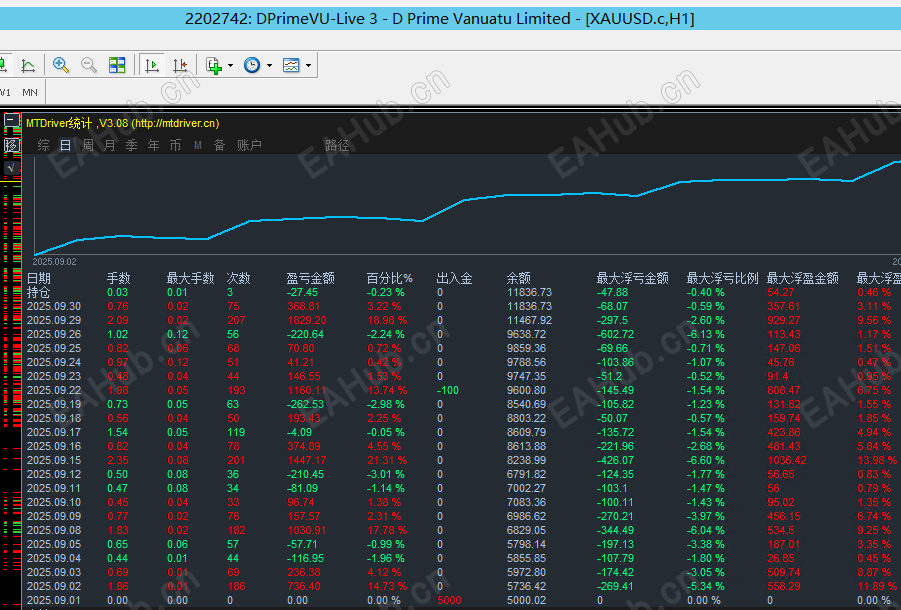Click the MTDriver统计 V3.08 title link
Viewport: 901px width, 610px height.
point(122,123)
